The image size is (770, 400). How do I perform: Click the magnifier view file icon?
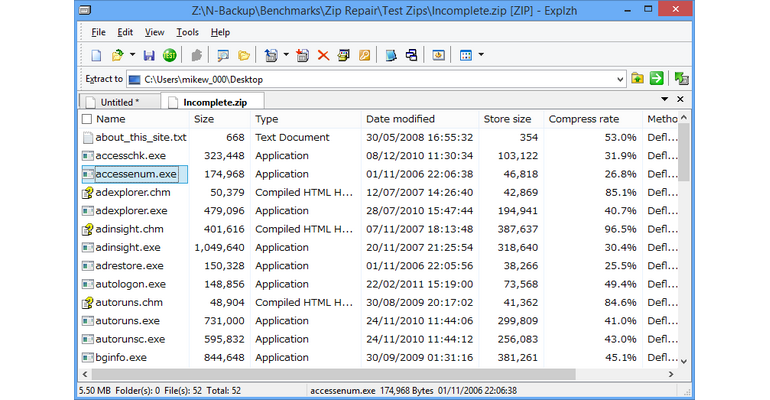pos(223,55)
